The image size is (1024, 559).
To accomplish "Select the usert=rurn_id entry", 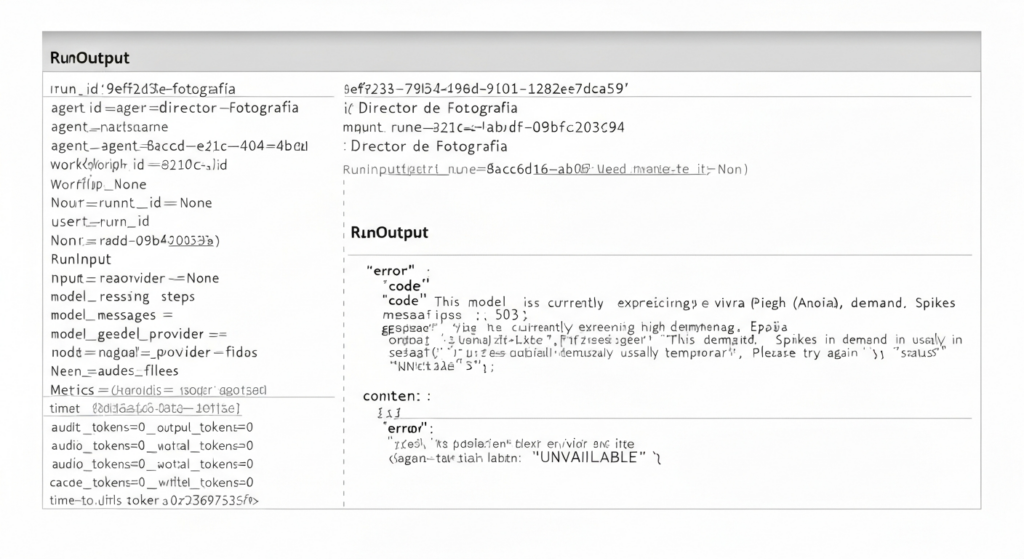I will coord(100,221).
